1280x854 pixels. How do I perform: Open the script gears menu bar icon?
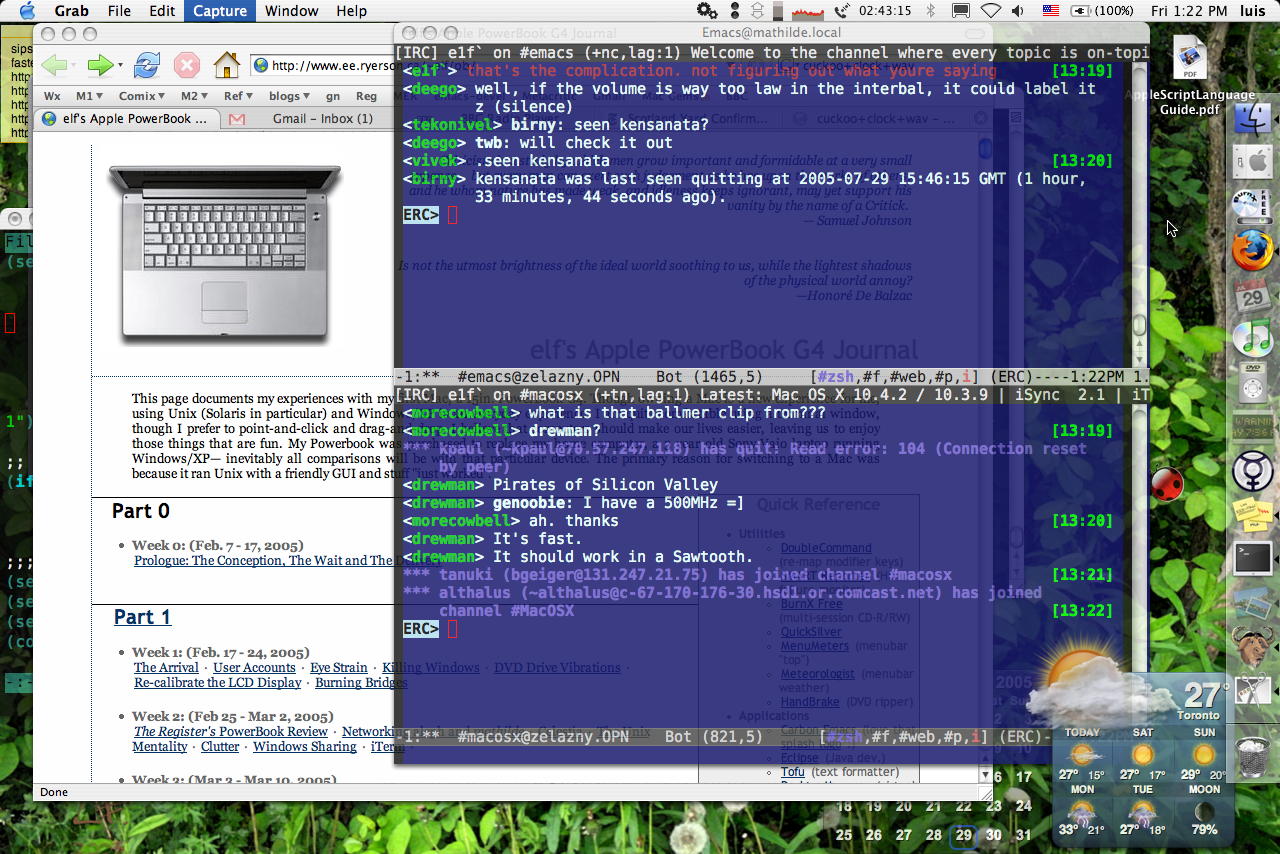coord(707,11)
